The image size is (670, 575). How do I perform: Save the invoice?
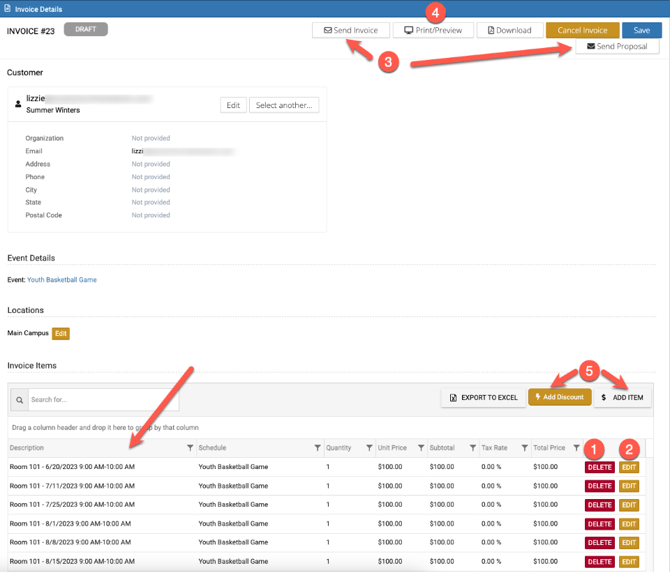[641, 30]
